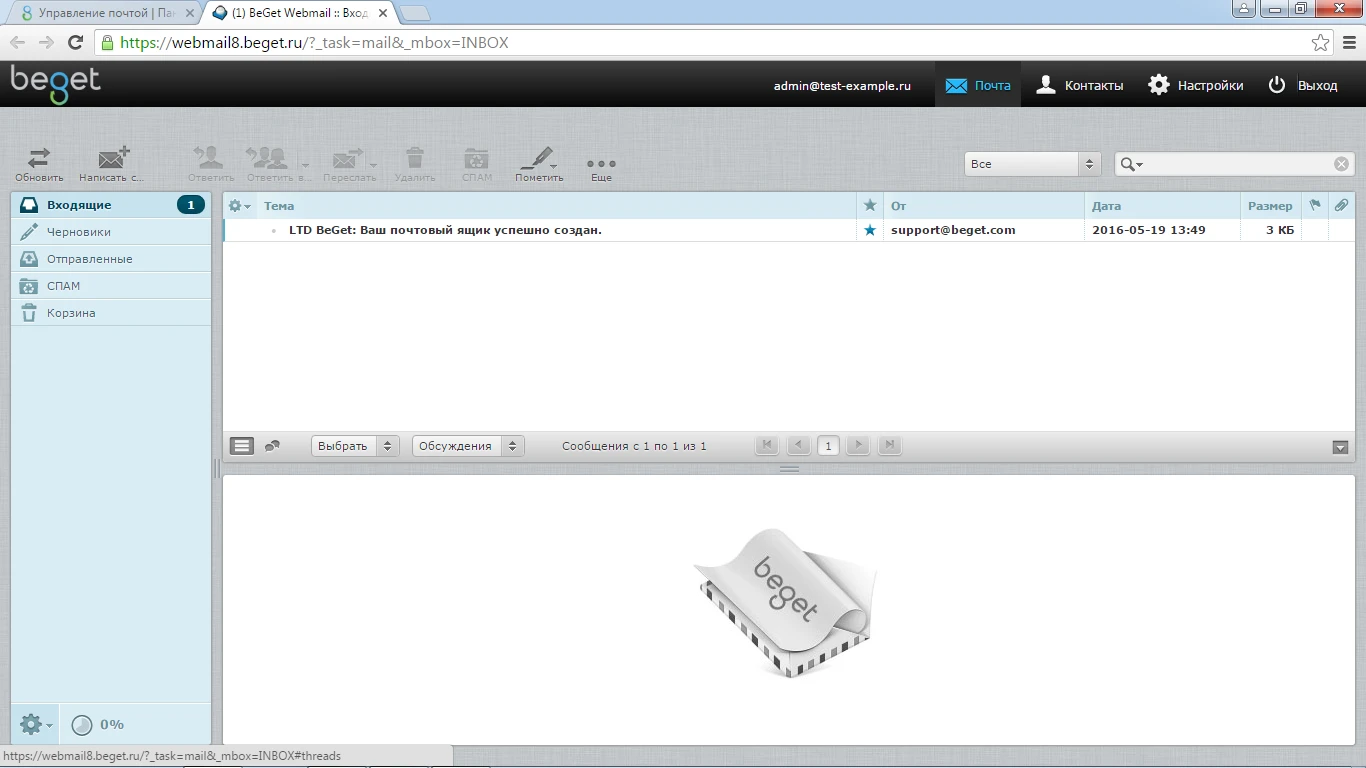The image size is (1366, 768).
Task: Expand the Обсуждения threads dropdown
Action: [x=467, y=446]
